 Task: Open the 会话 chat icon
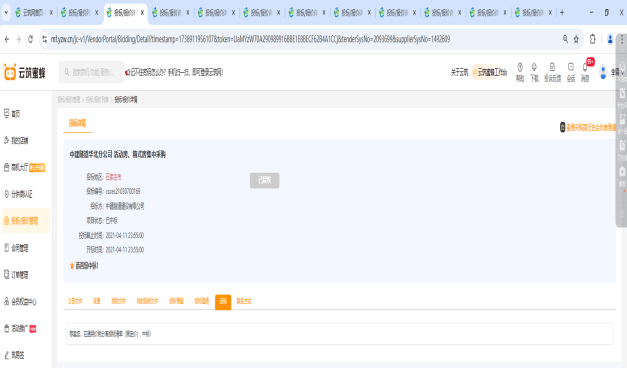click(571, 72)
